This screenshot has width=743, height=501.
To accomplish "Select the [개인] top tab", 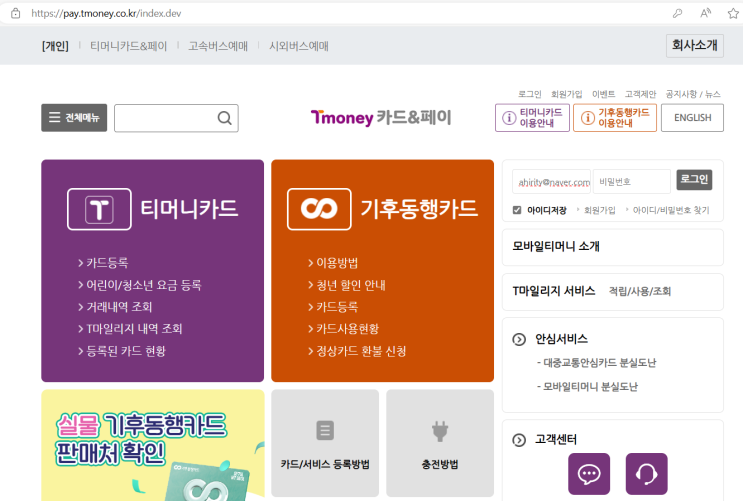I will point(55,46).
